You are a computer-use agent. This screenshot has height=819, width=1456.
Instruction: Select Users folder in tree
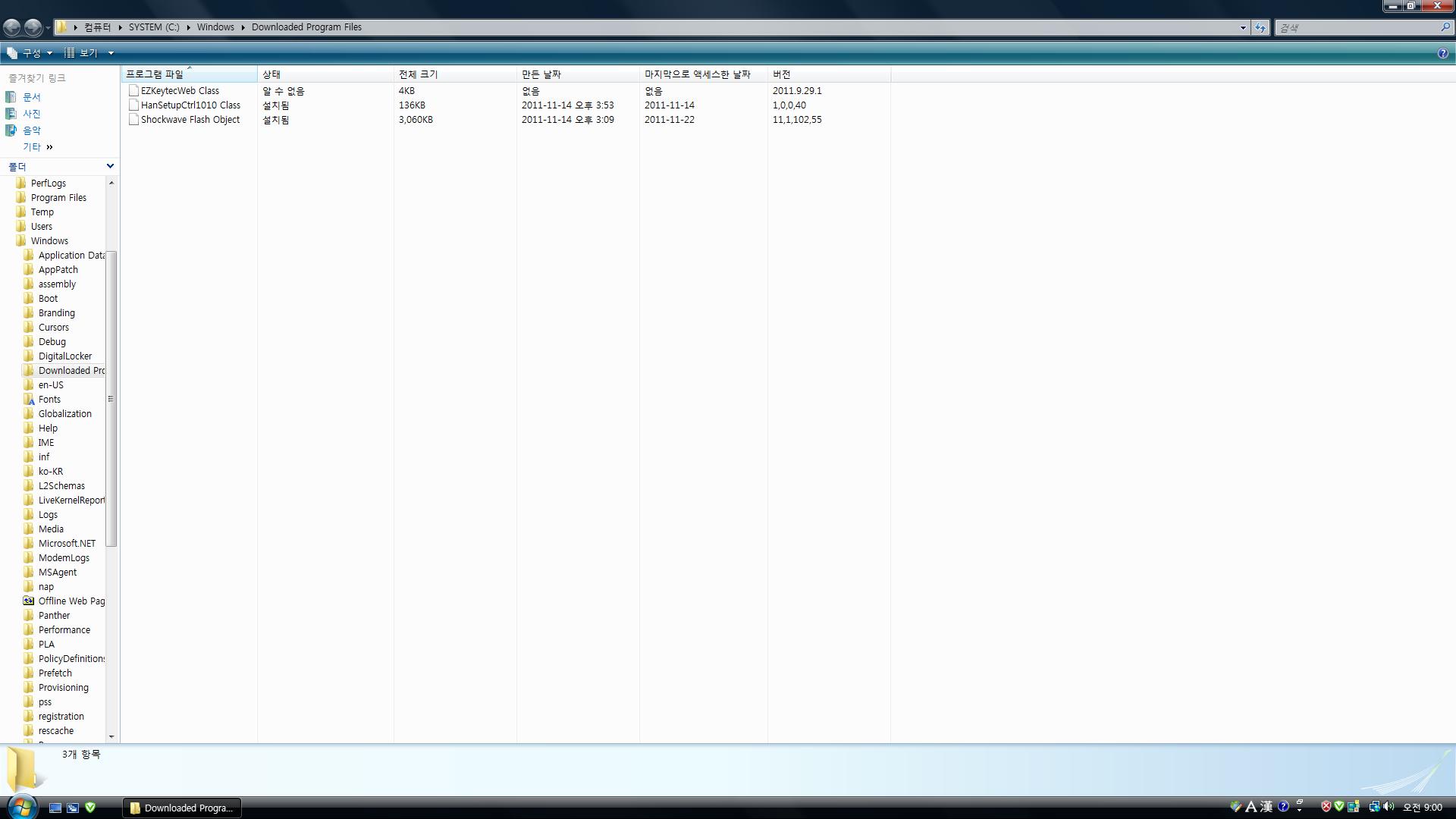42,227
